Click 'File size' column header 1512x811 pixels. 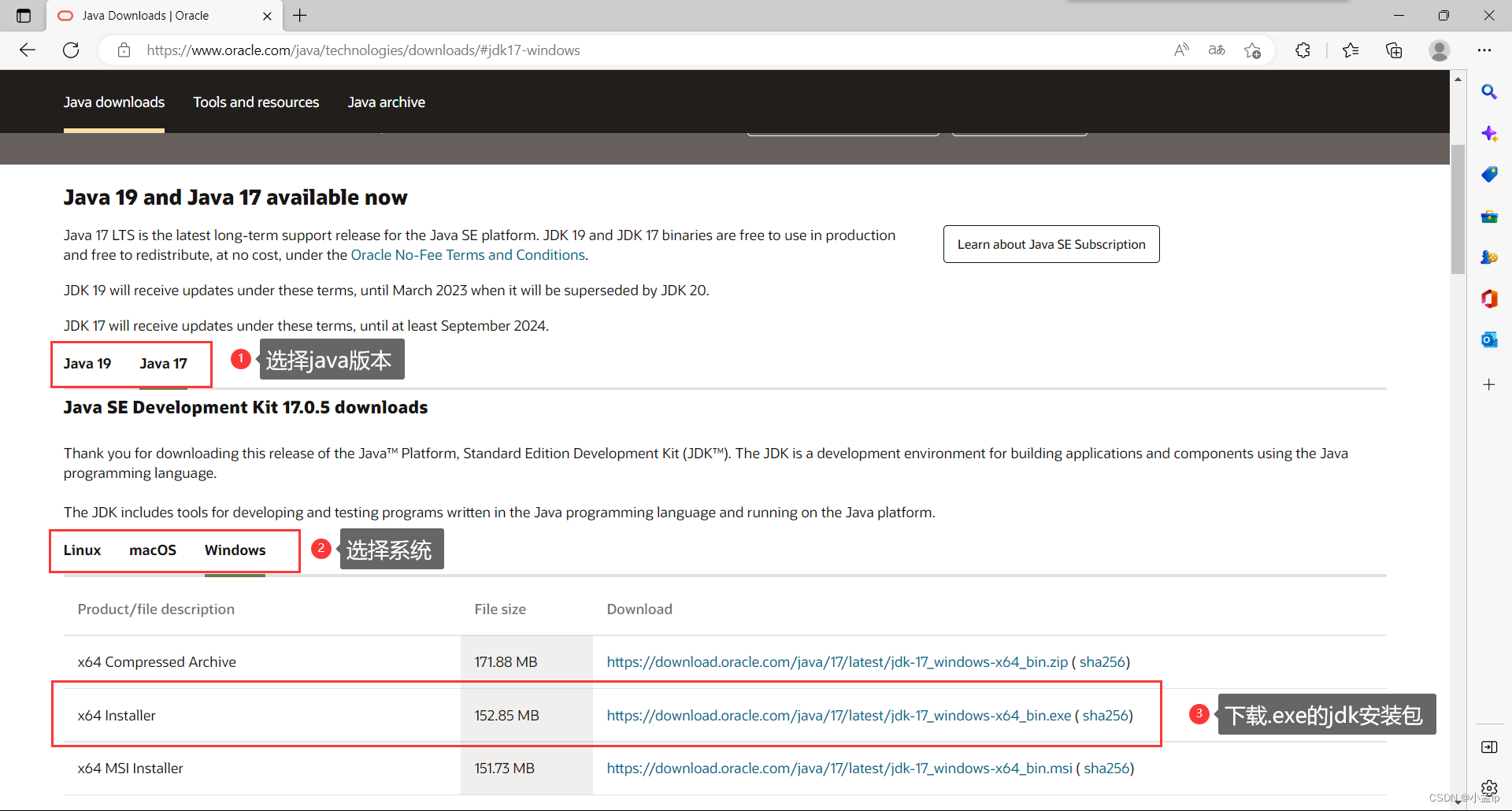pyautogui.click(x=500, y=609)
